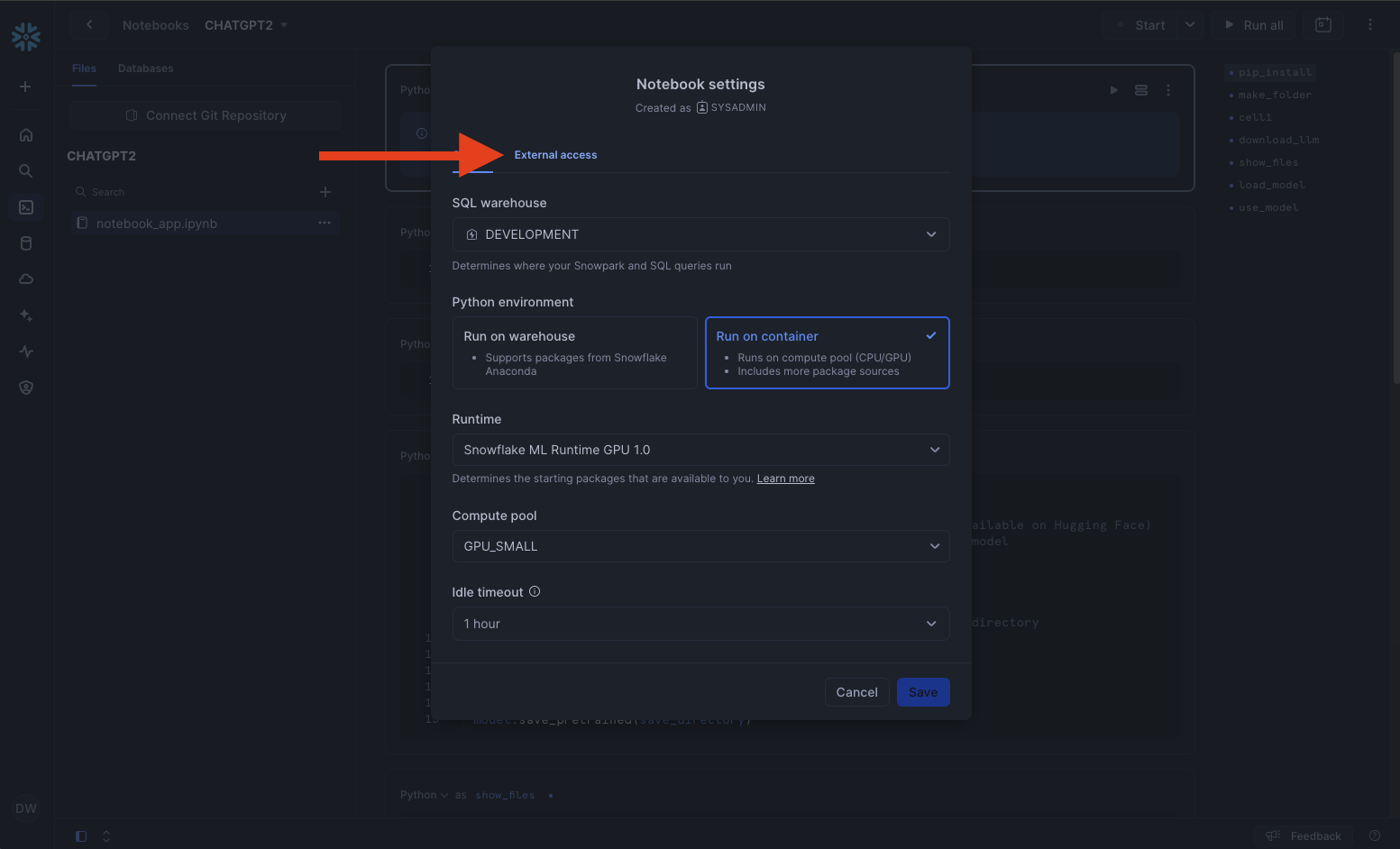This screenshot has height=849, width=1400.
Task: Open the Monitoring activity icon in sidebar
Action: (26, 351)
